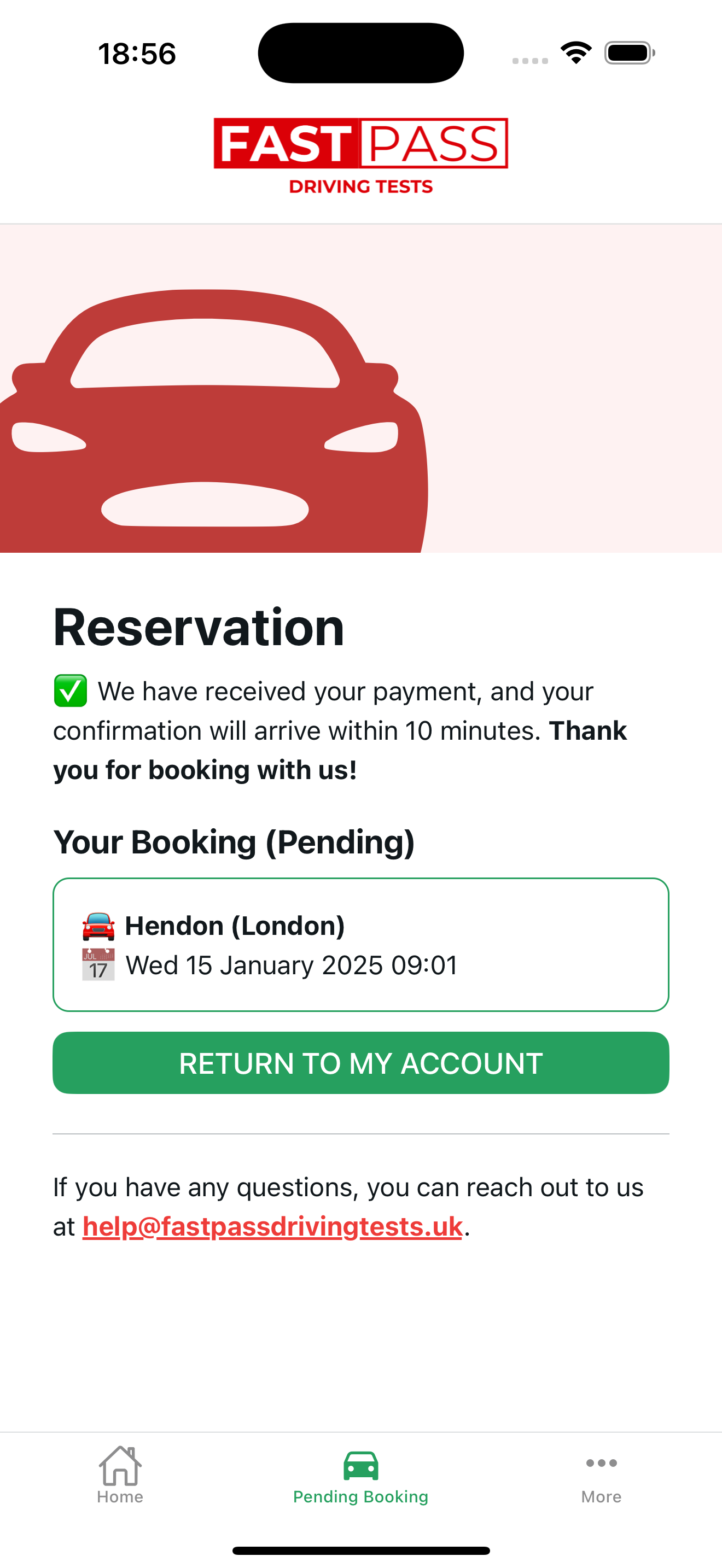
Task: Tap the Reservation heading
Action: click(x=199, y=627)
